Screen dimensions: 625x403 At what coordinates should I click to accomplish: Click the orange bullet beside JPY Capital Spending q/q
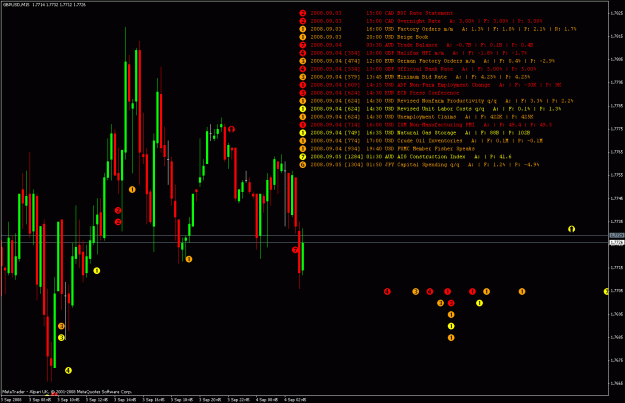point(303,165)
